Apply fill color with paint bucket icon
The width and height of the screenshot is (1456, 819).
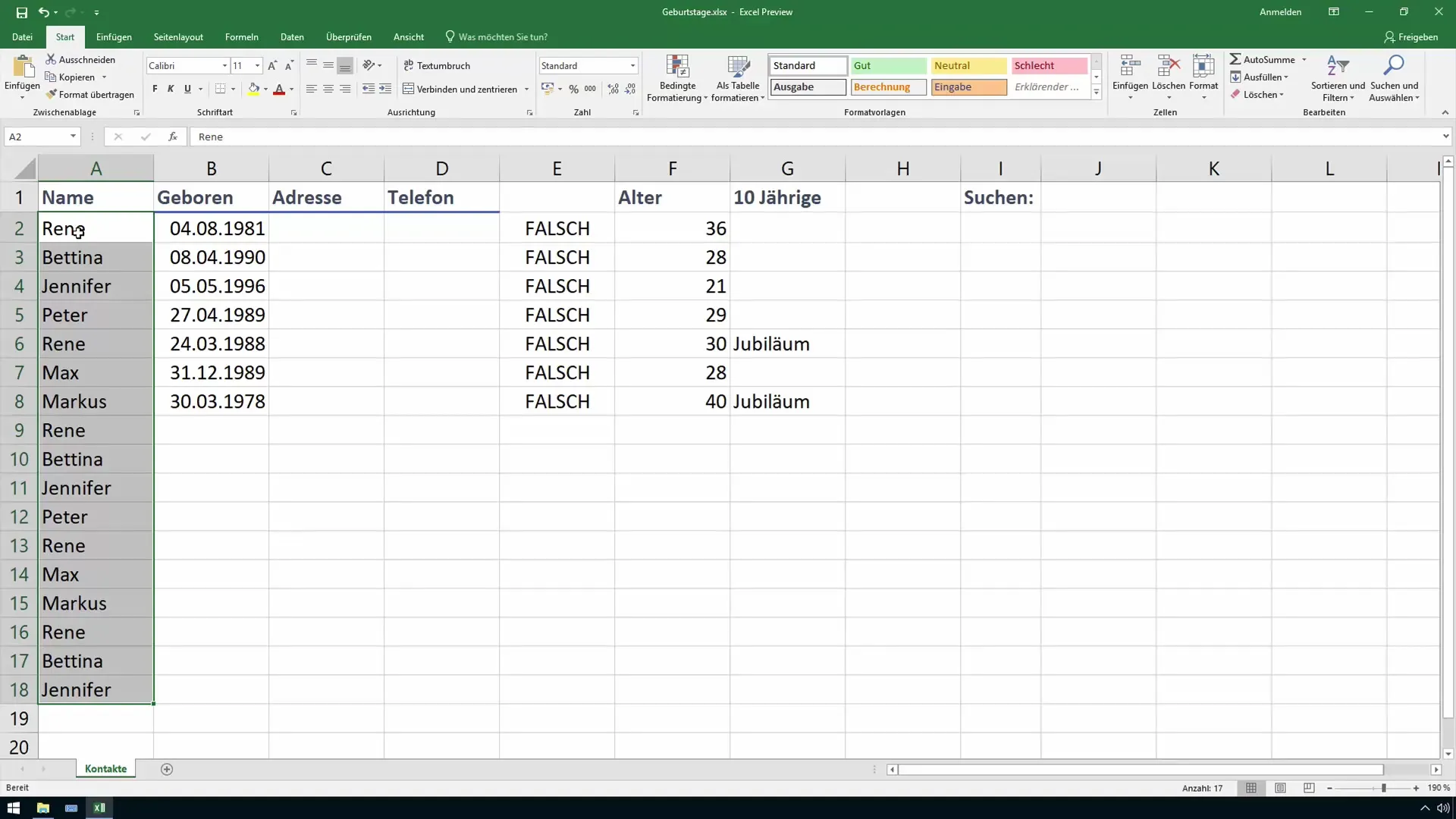(x=254, y=89)
